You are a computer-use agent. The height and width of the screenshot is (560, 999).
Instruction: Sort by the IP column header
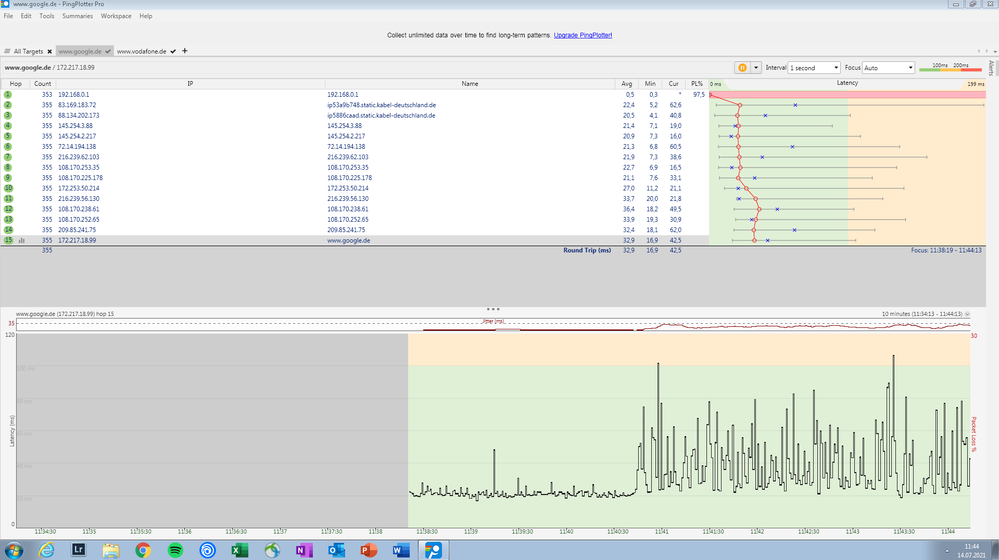pyautogui.click(x=190, y=83)
